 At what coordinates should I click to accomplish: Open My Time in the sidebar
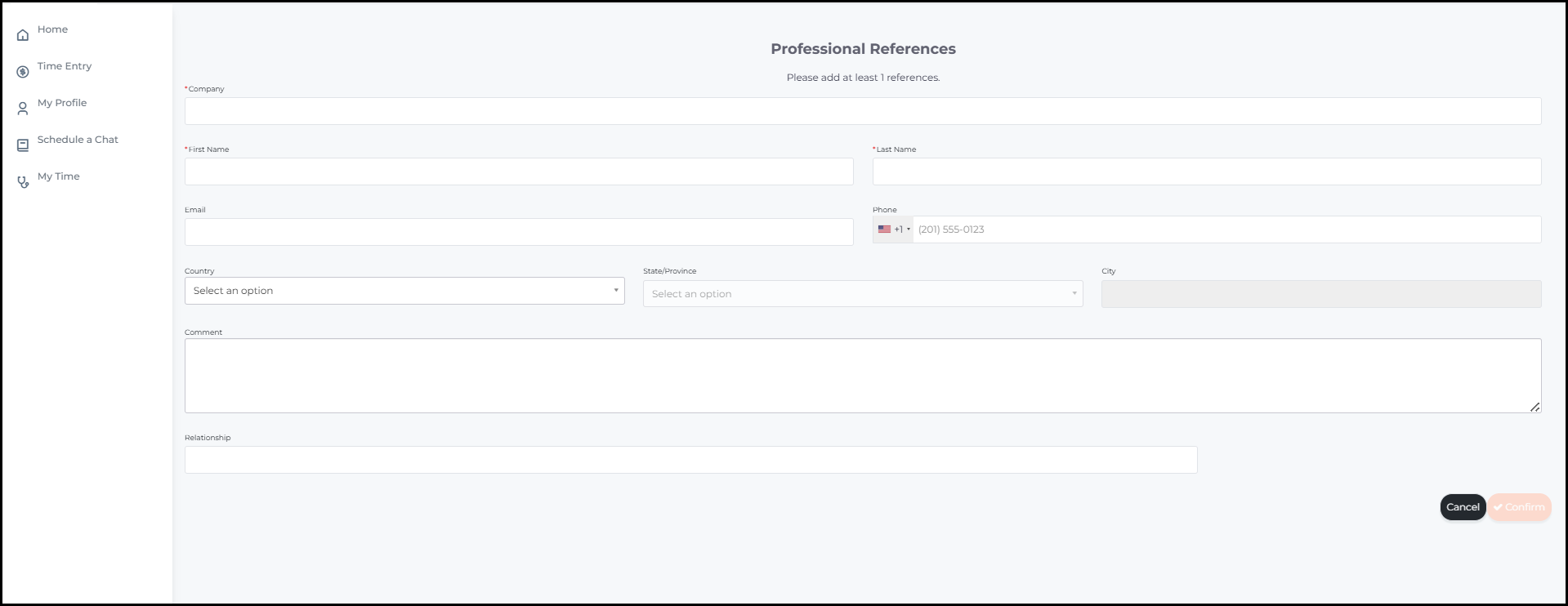pyautogui.click(x=59, y=176)
